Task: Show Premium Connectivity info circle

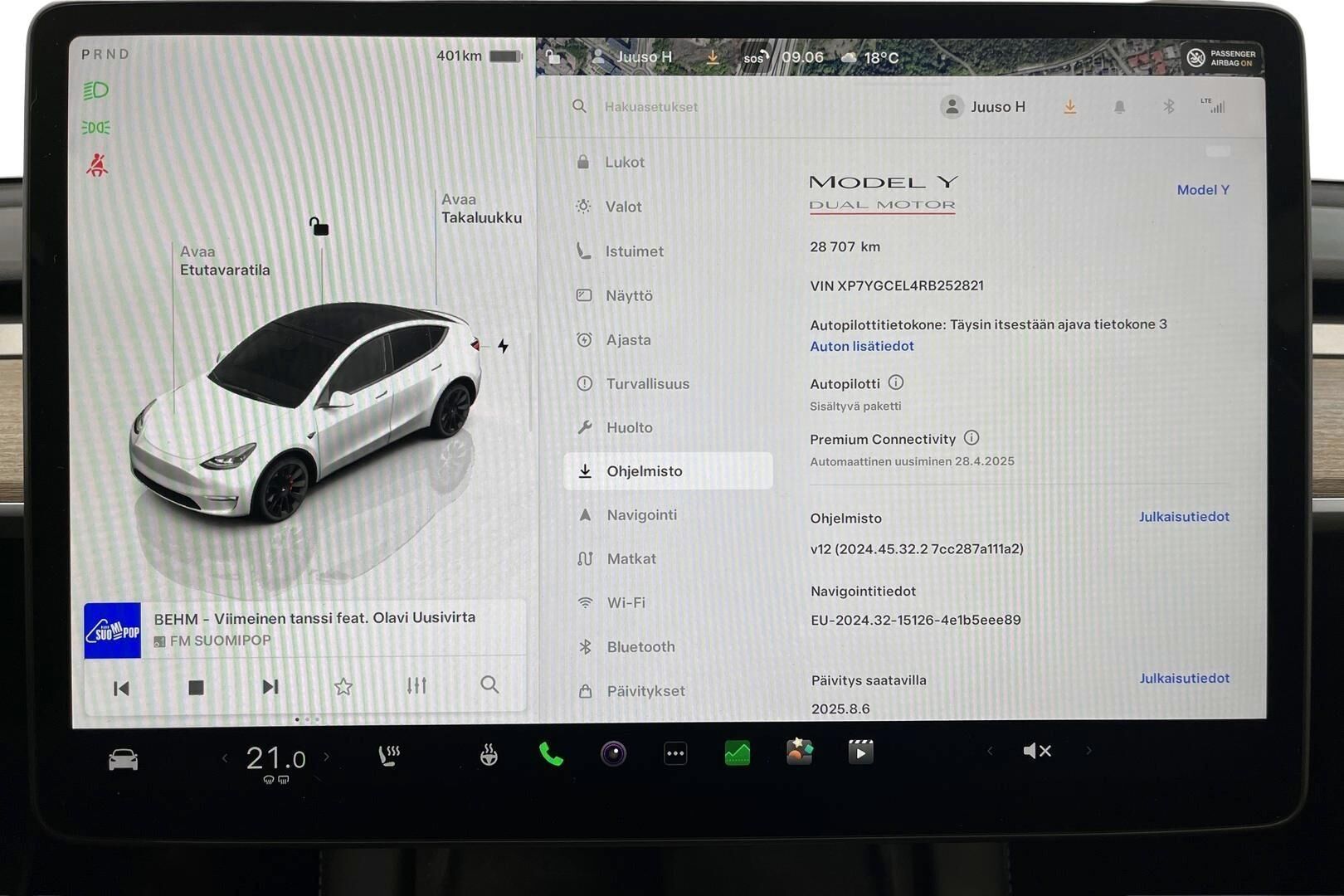Action: click(x=971, y=437)
